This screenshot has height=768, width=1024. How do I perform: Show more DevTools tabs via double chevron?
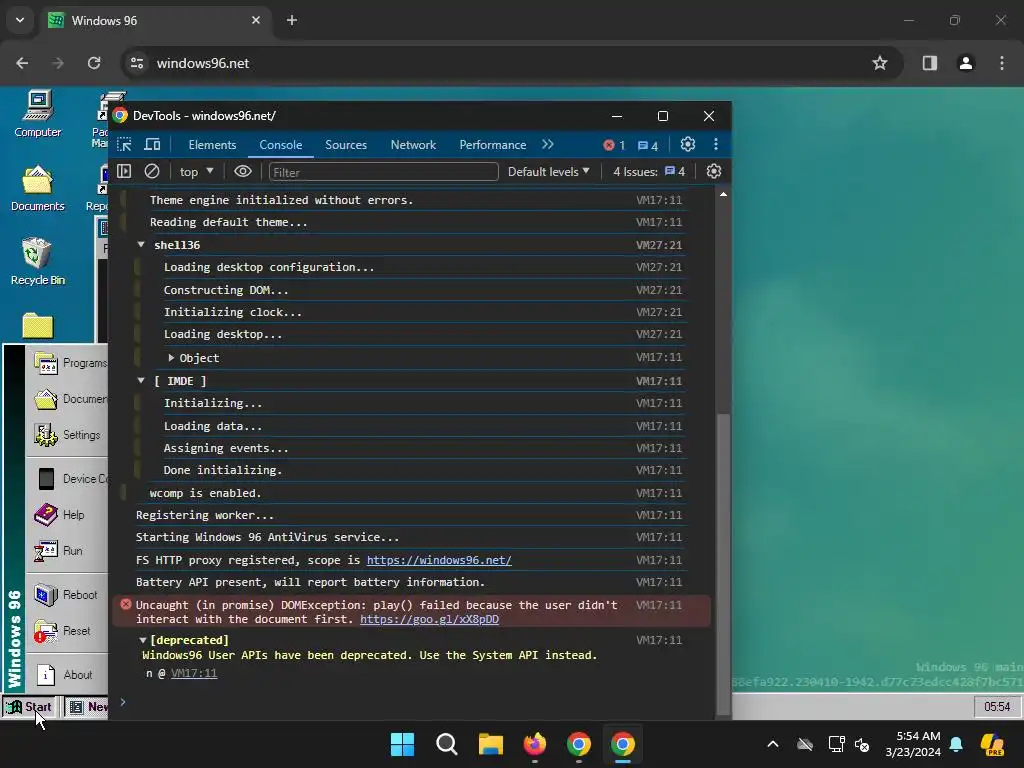pos(547,144)
